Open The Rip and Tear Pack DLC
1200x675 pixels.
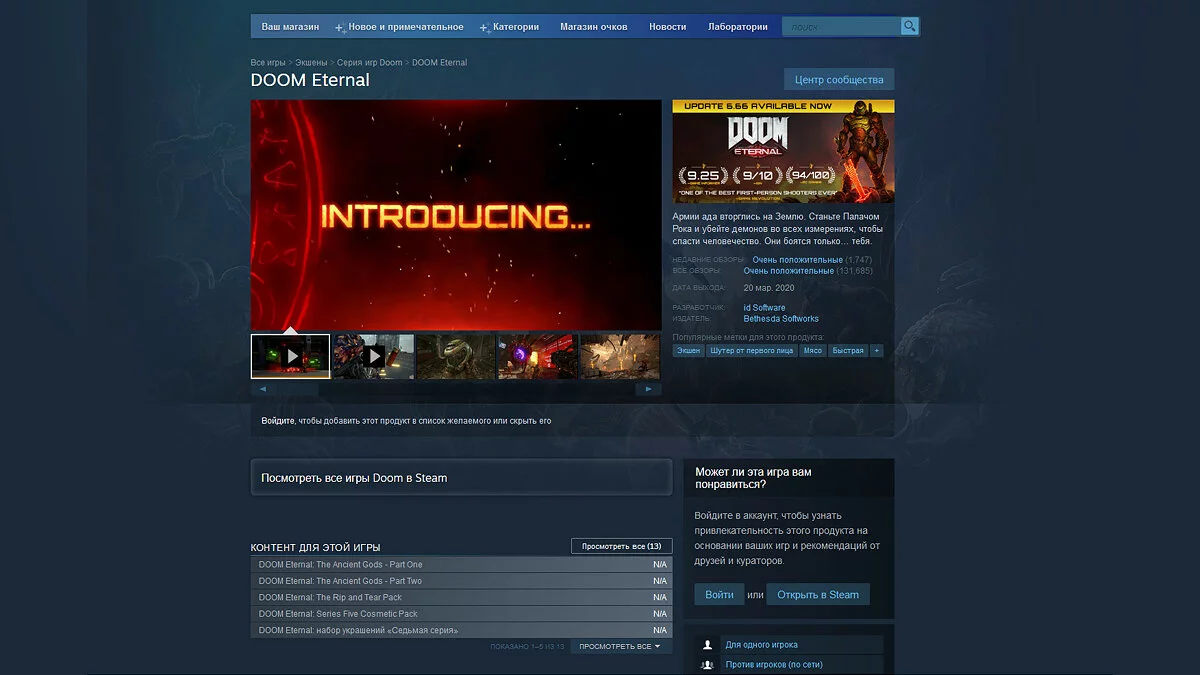461,597
